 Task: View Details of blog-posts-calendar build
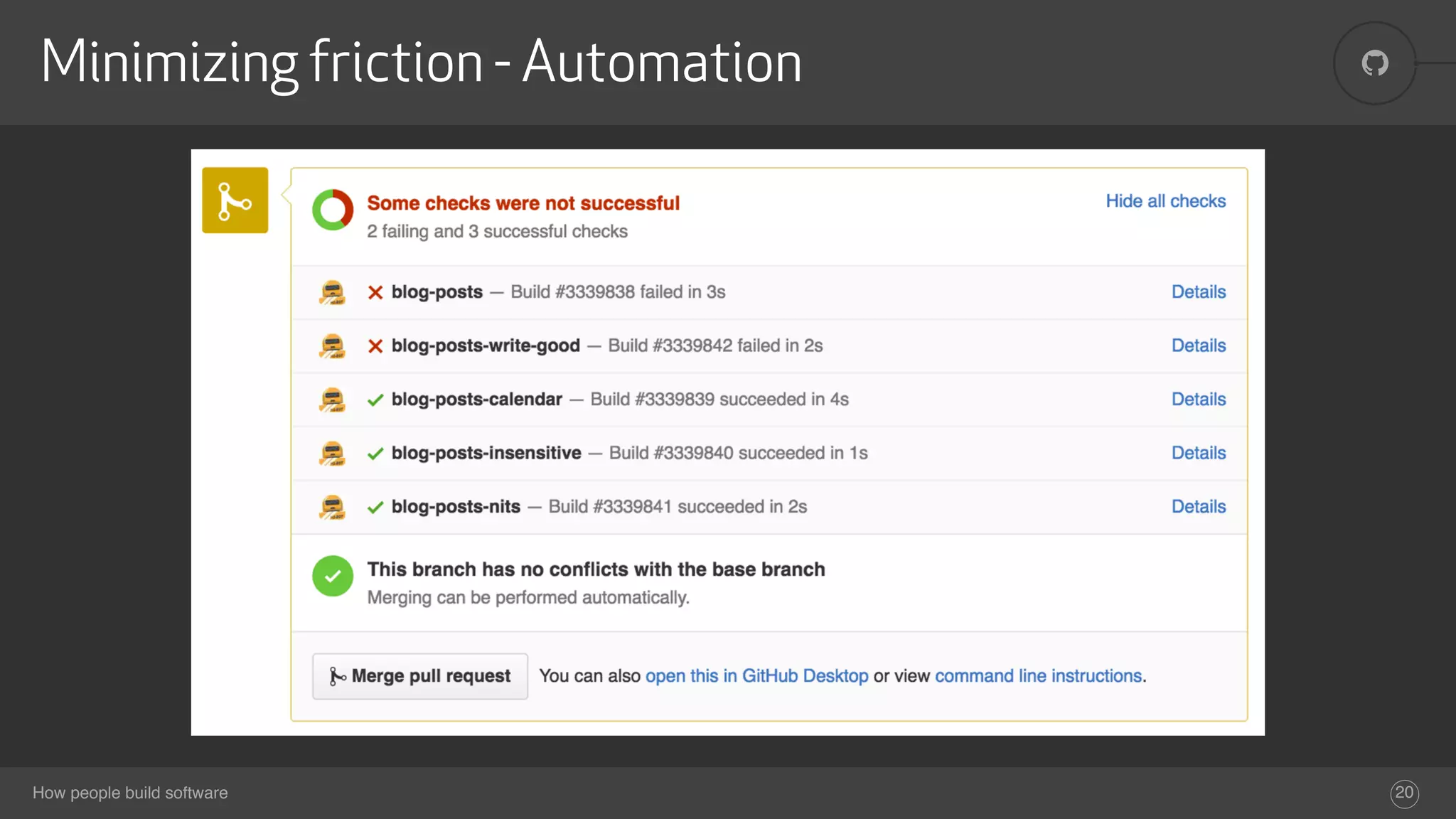pos(1199,400)
